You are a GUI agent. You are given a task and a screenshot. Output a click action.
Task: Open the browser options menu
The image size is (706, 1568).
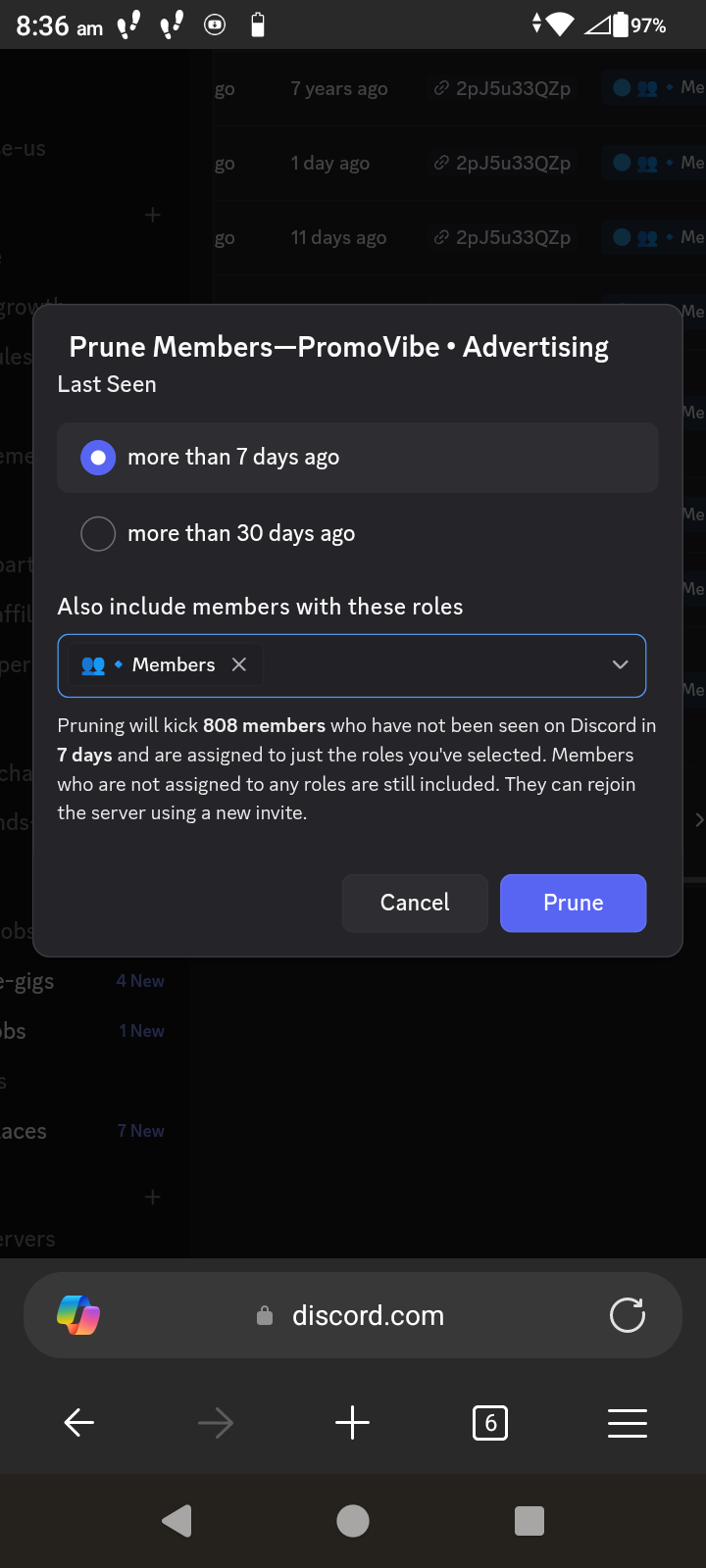click(x=627, y=1422)
